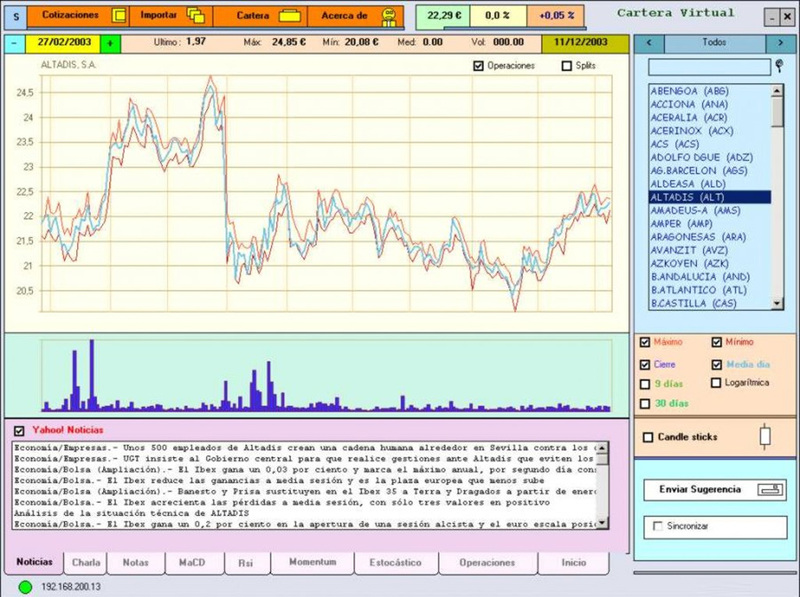Go to the previous stock group arrow
This screenshot has height=597, width=800.
[649, 43]
